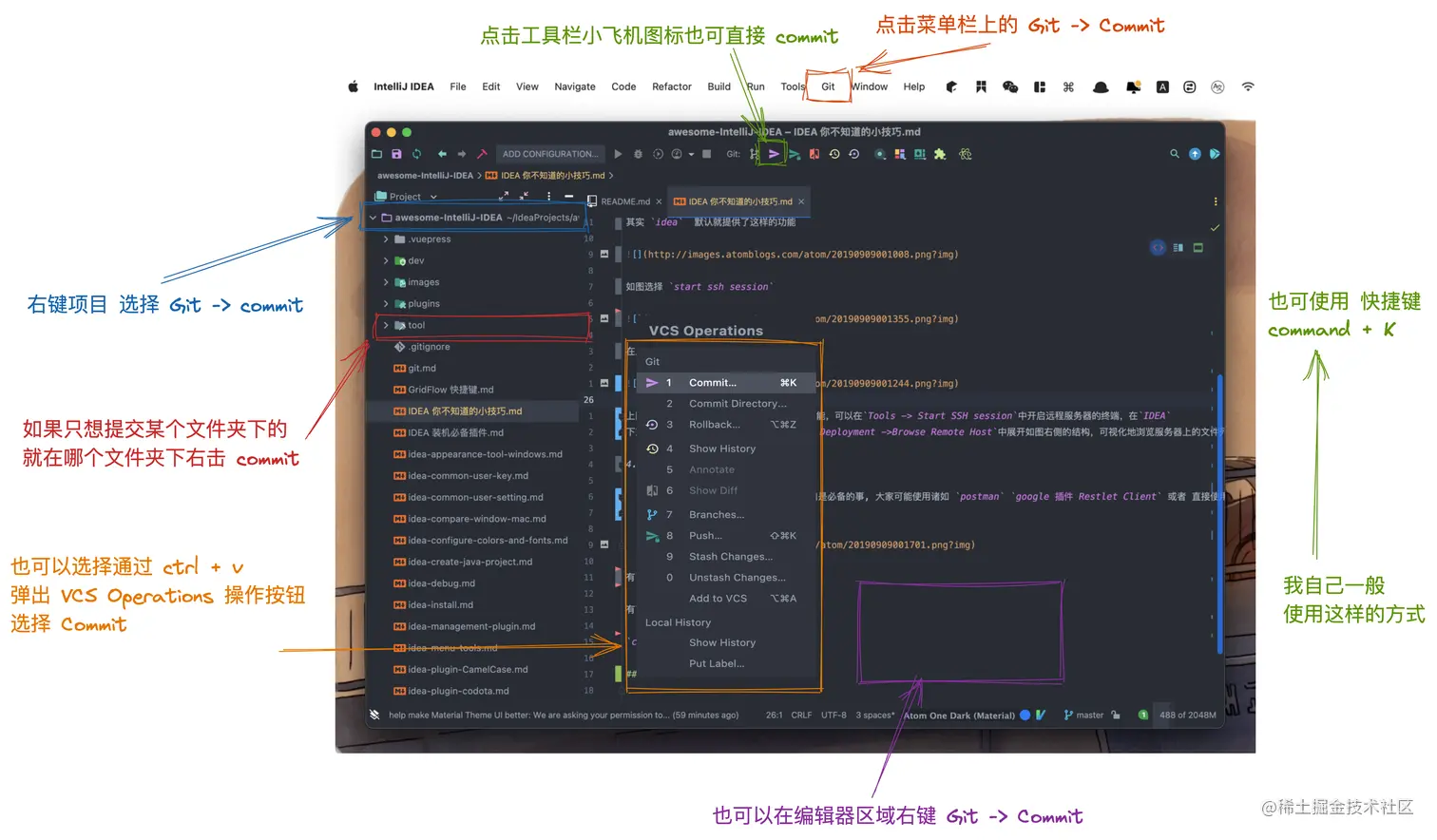
Task: Click the 3 spaces indent setting
Action: (875, 715)
